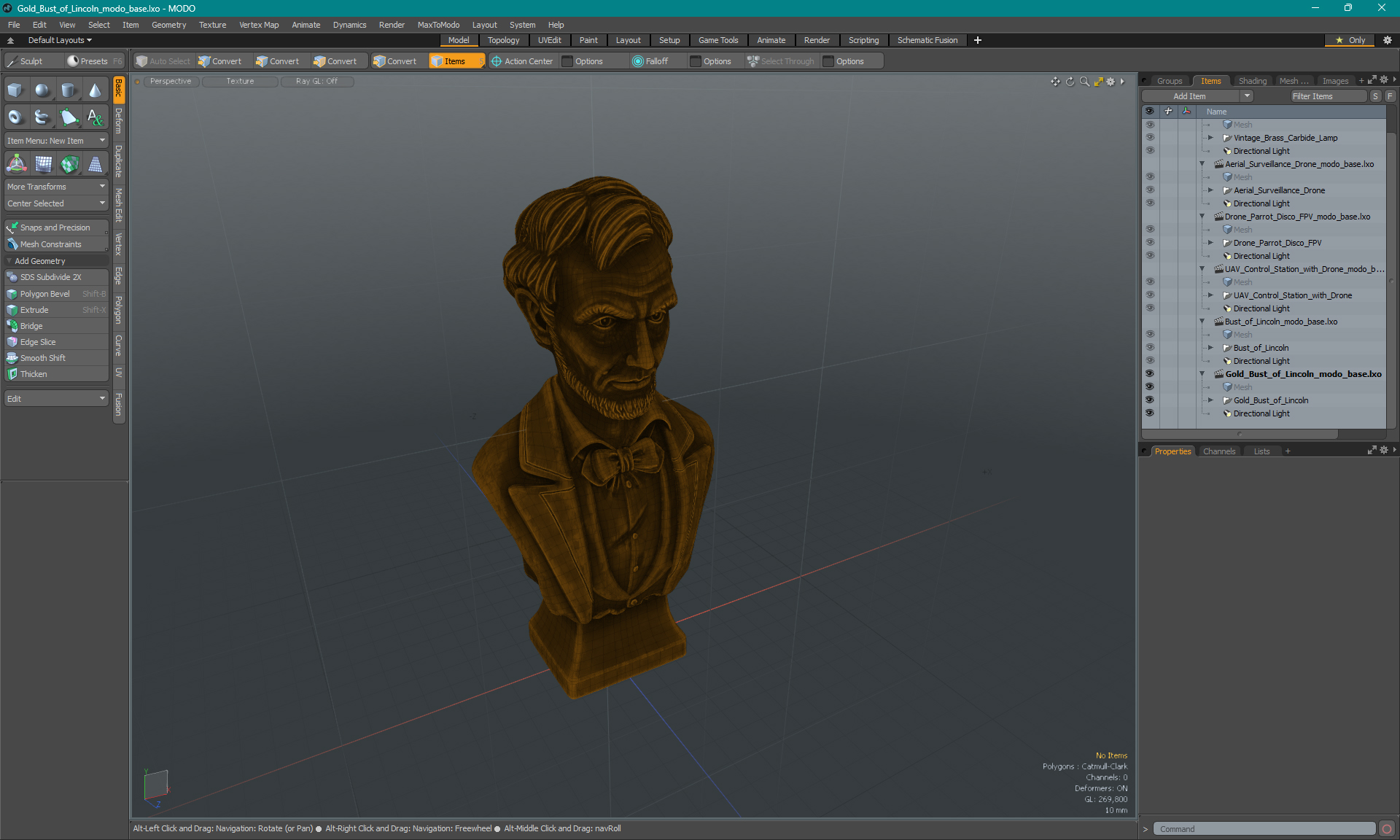Click the Action Center button
The image size is (1400, 840).
[522, 61]
